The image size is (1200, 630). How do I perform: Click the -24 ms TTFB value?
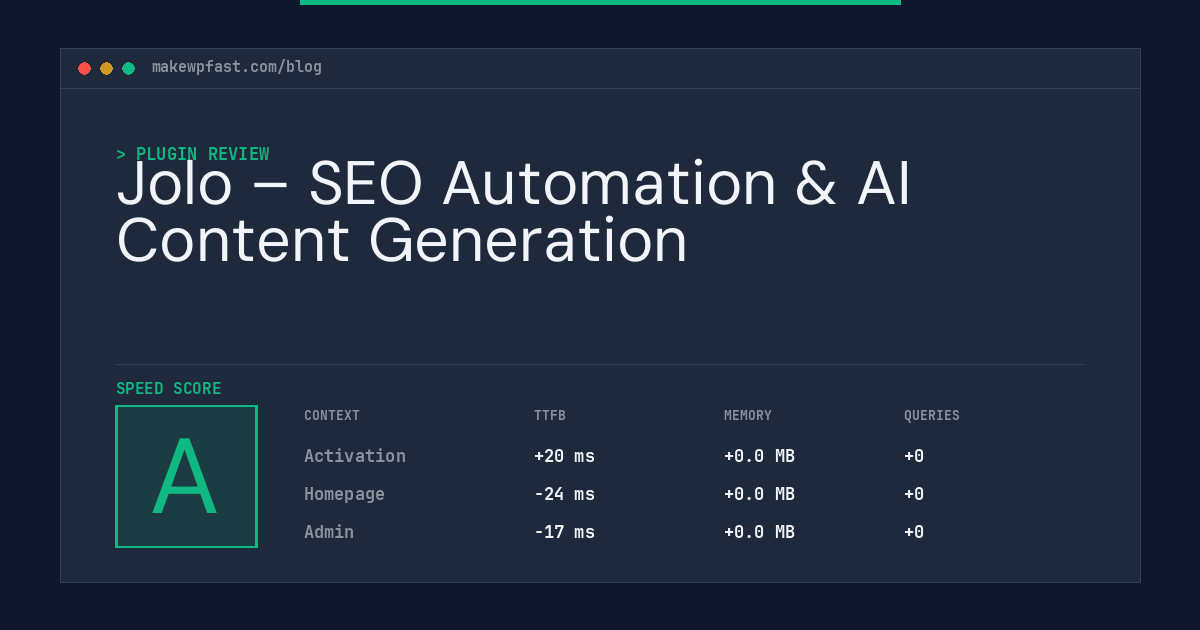tap(564, 494)
